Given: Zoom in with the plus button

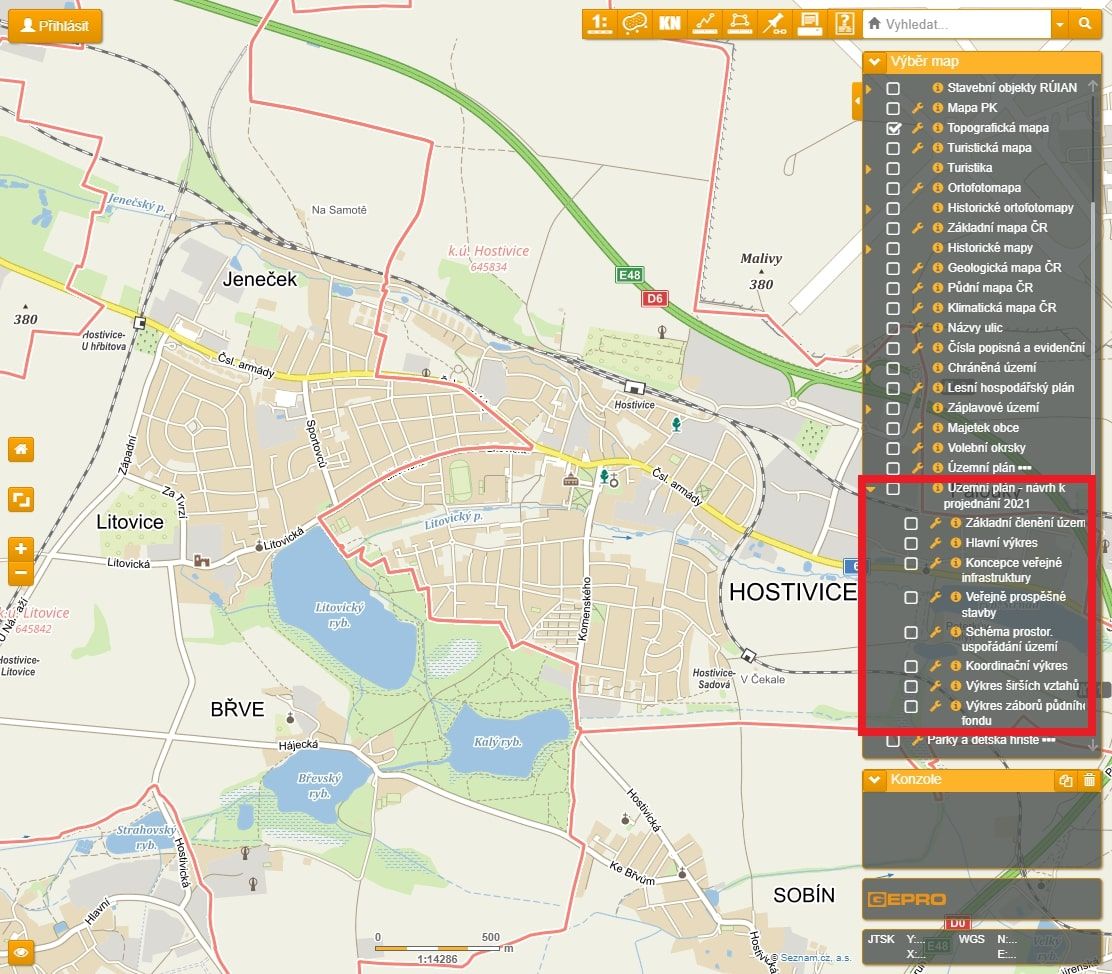Looking at the screenshot, I should click(x=21, y=548).
